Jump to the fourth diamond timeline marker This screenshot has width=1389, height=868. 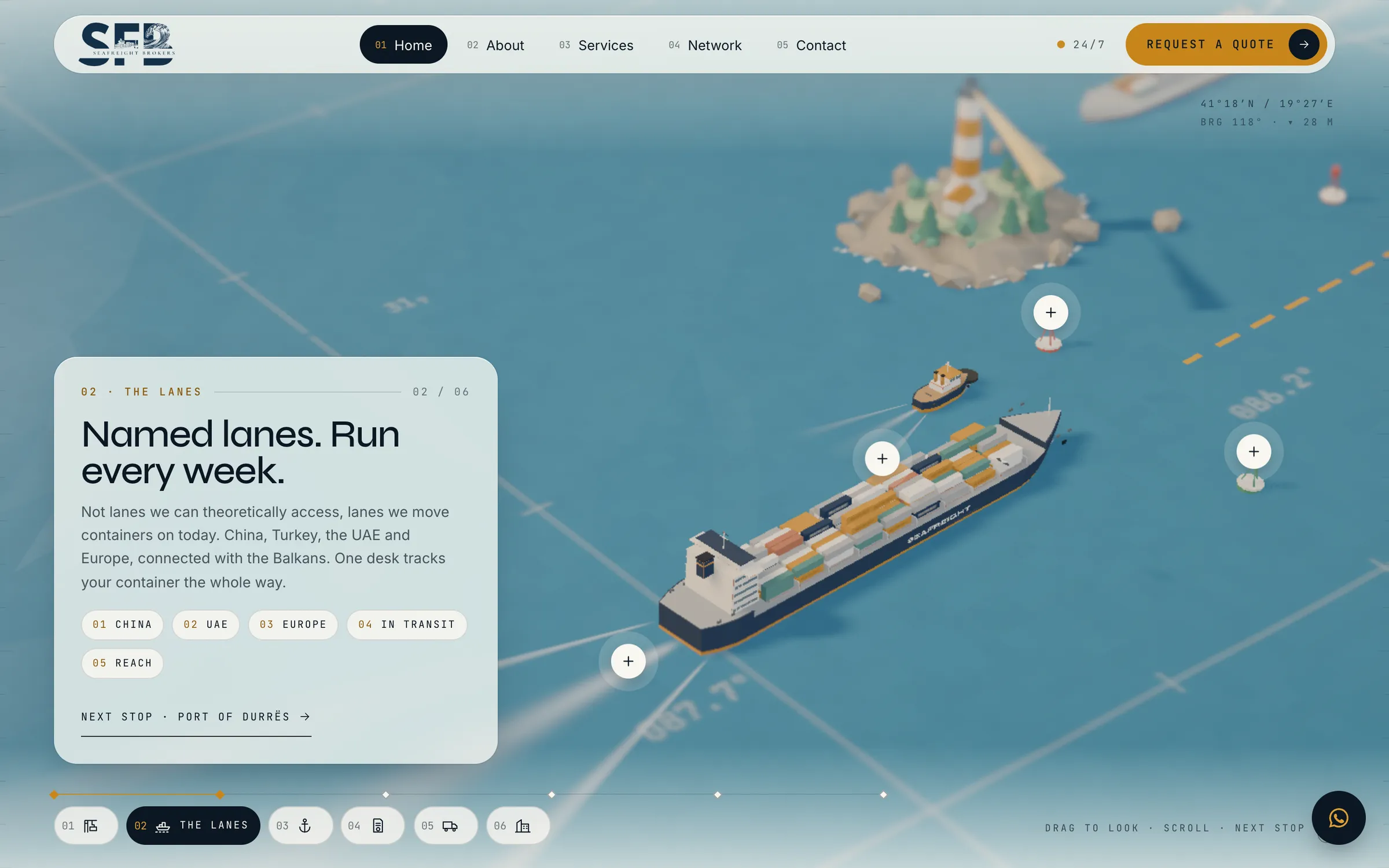(552, 795)
